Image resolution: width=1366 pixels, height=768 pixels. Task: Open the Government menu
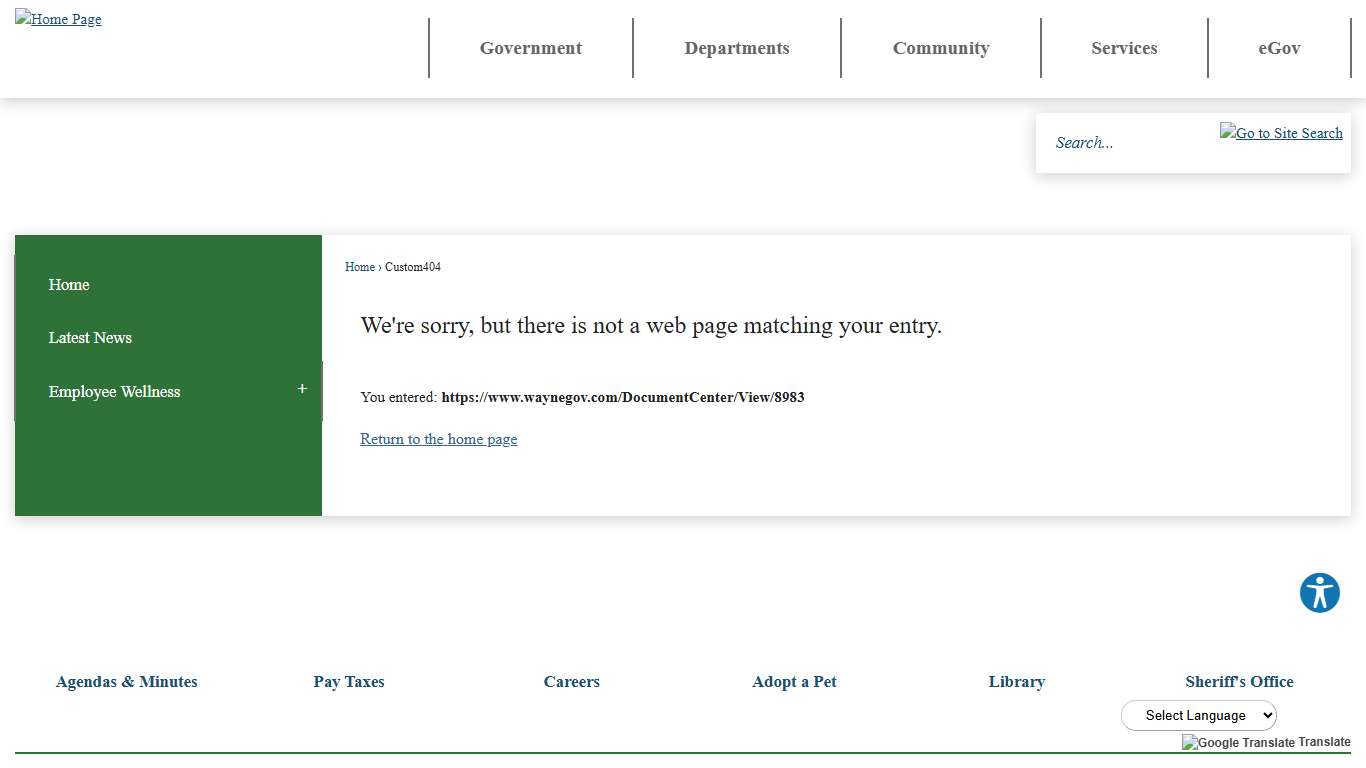530,48
